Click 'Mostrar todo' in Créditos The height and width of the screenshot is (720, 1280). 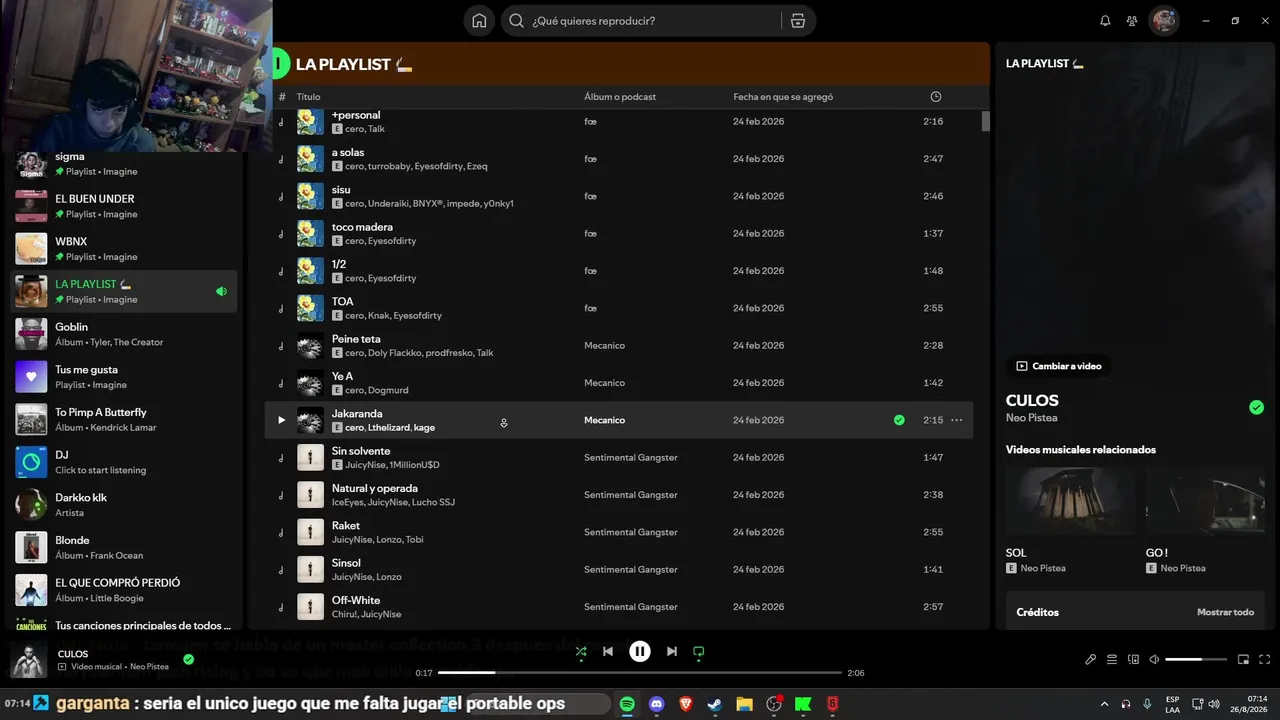pos(1225,612)
